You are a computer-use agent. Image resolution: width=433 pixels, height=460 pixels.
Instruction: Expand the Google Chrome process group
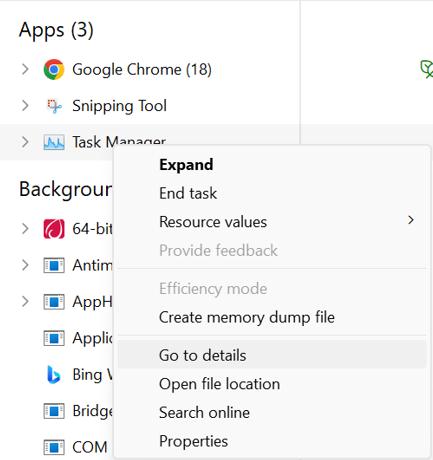[25, 69]
